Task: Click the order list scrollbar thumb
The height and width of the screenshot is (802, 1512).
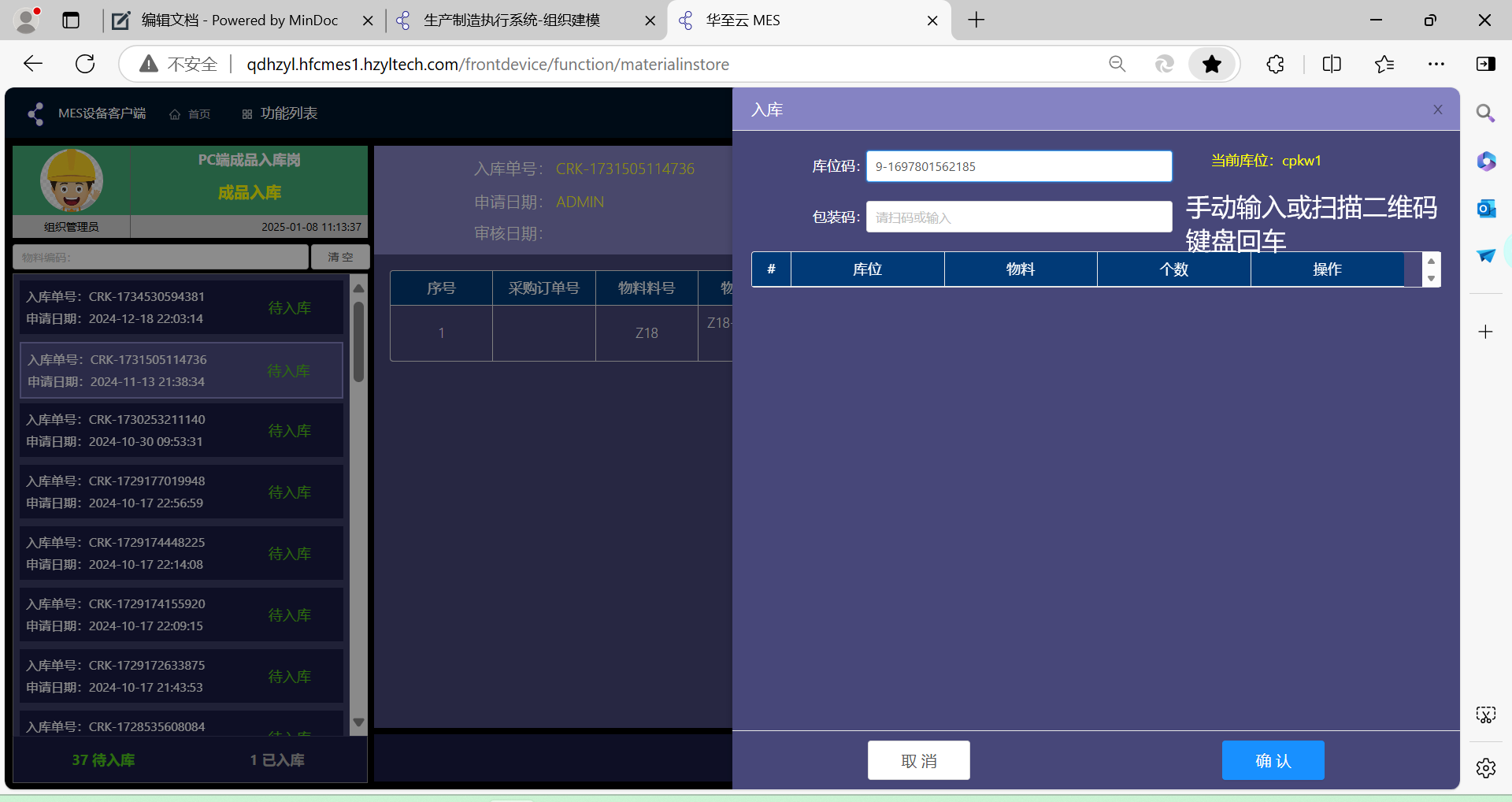Action: pos(358,341)
